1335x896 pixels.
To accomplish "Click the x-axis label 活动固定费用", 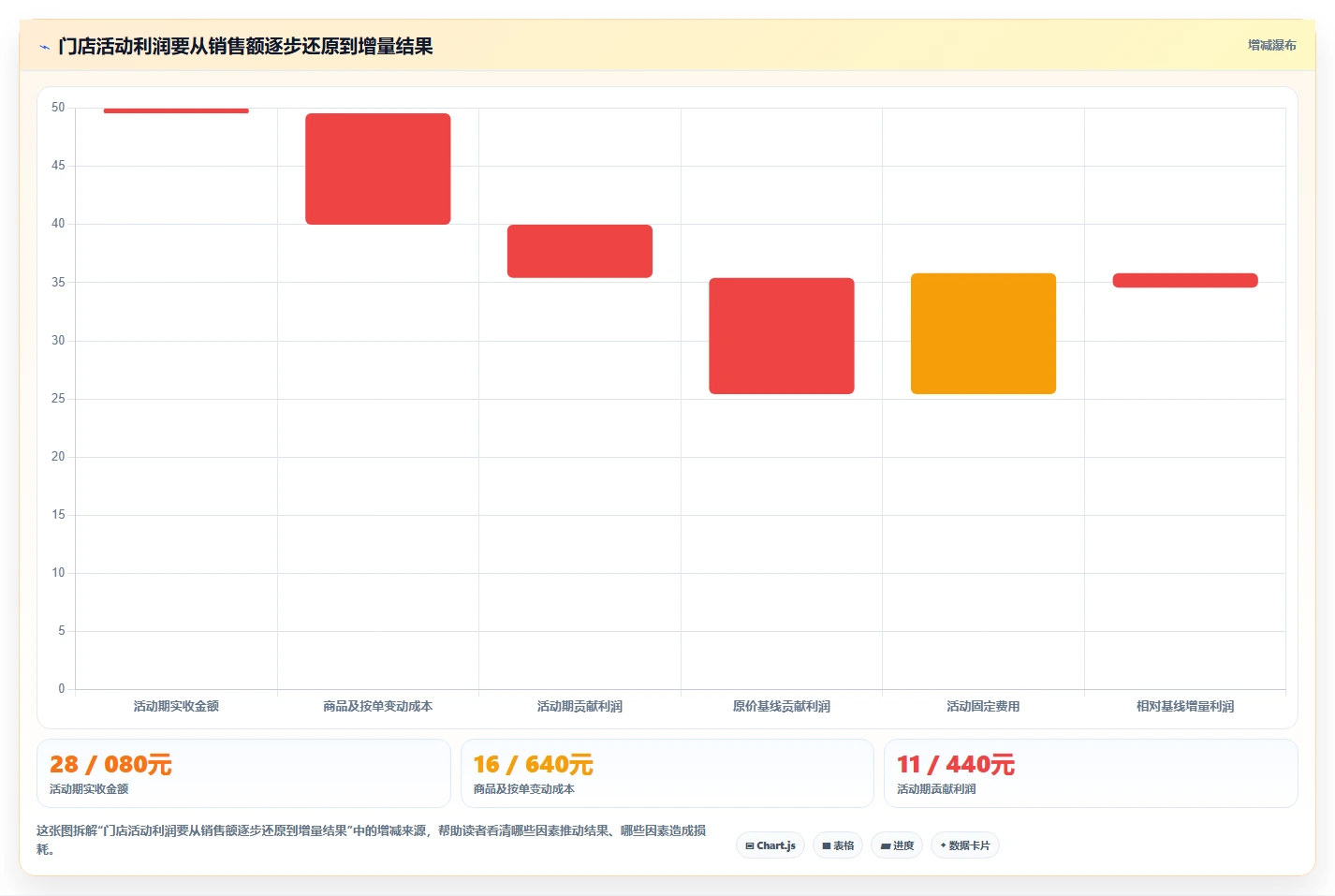I will point(983,706).
